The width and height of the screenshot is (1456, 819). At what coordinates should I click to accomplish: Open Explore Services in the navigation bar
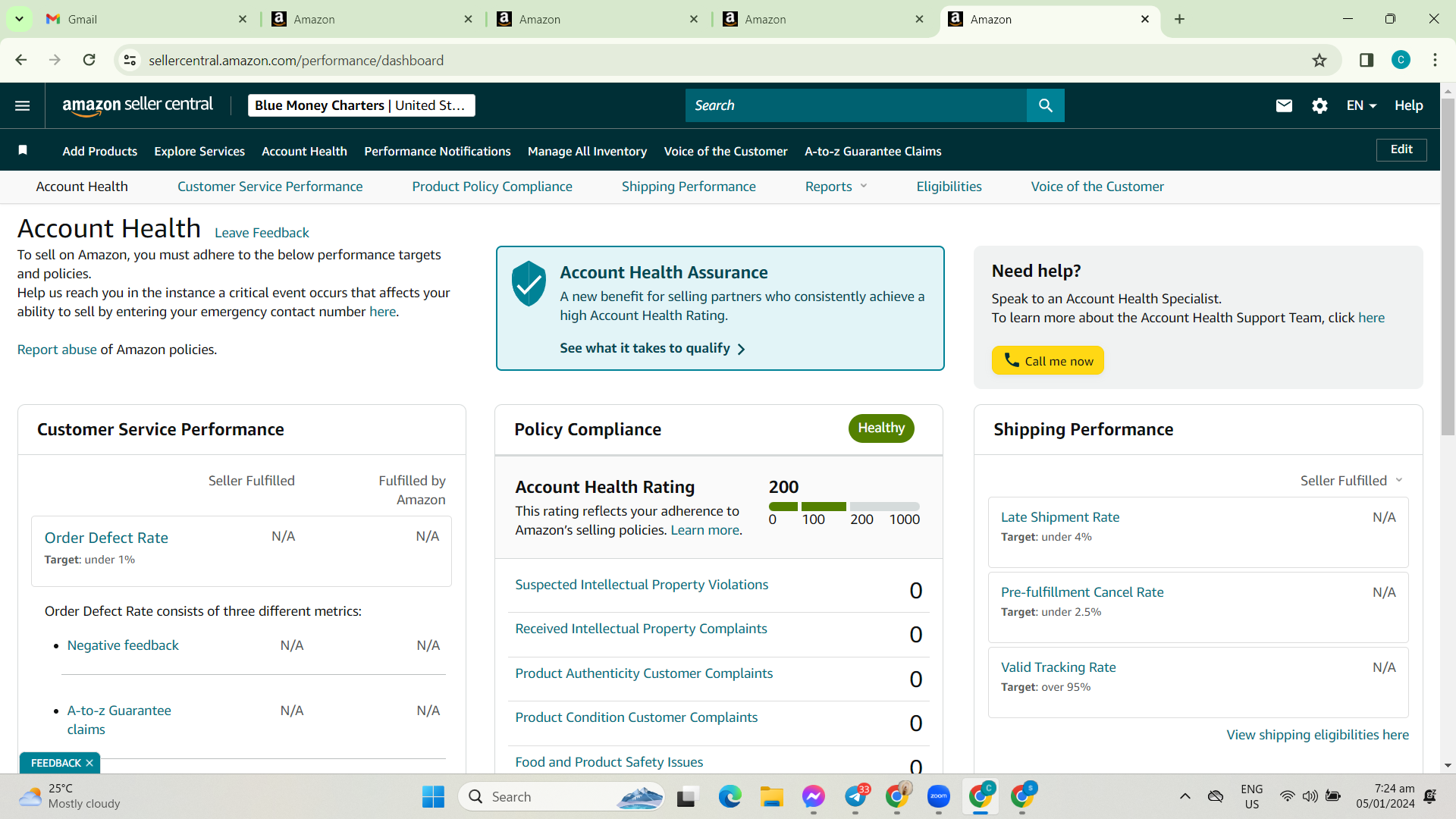(x=199, y=151)
